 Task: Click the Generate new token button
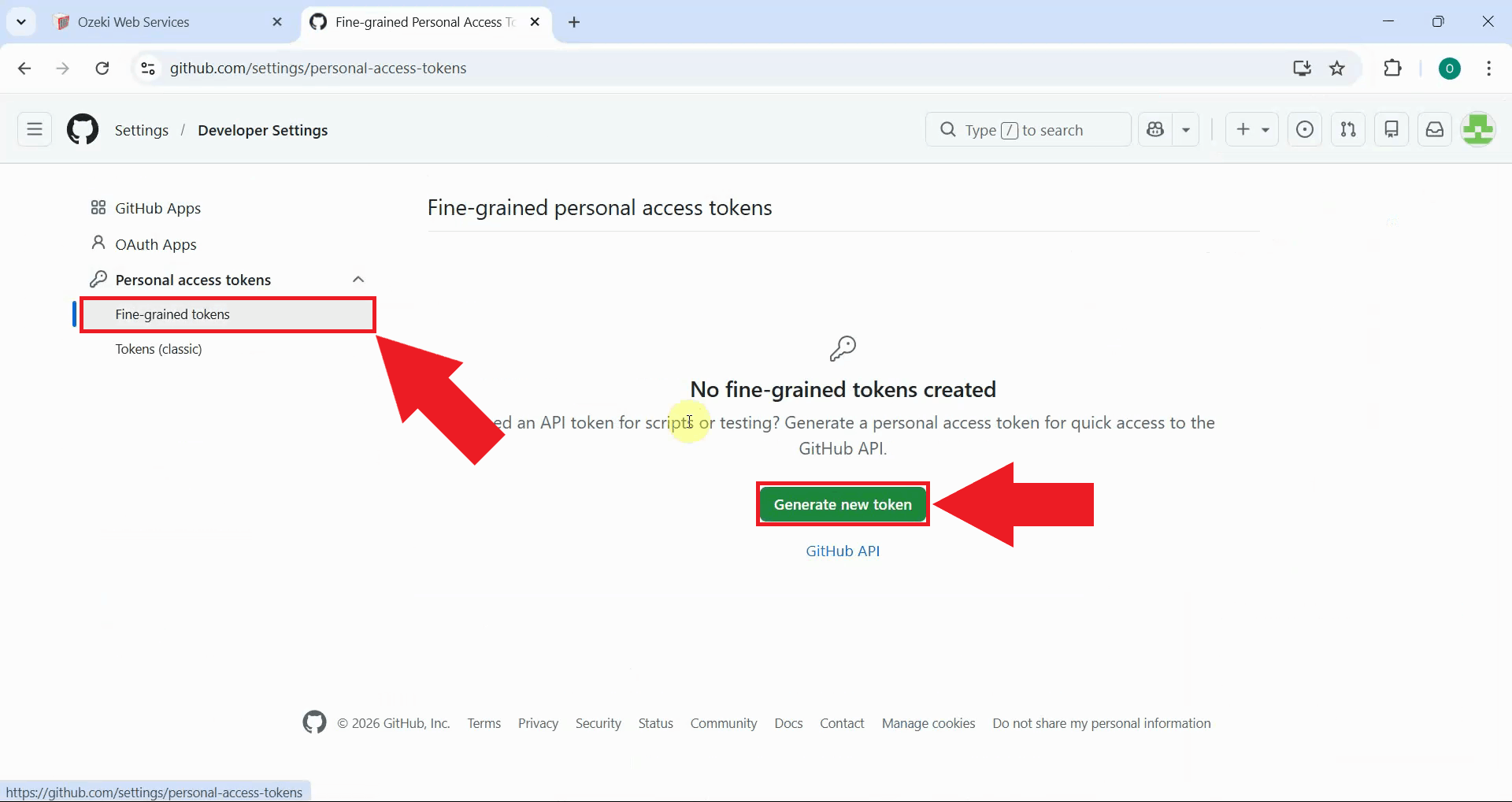[842, 504]
